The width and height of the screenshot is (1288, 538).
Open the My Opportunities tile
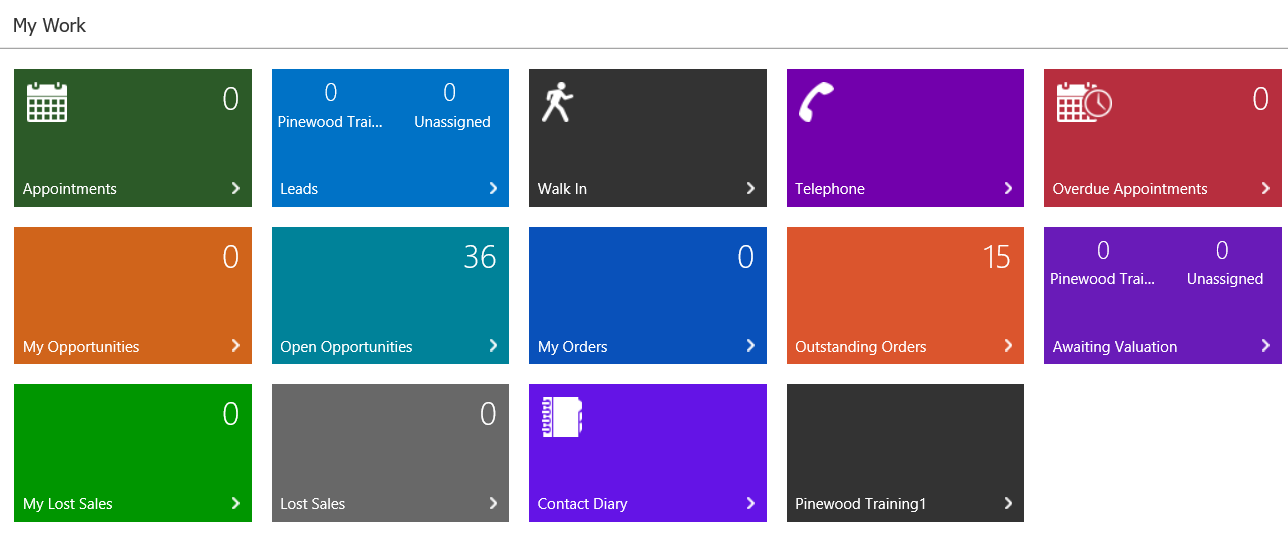tap(132, 296)
